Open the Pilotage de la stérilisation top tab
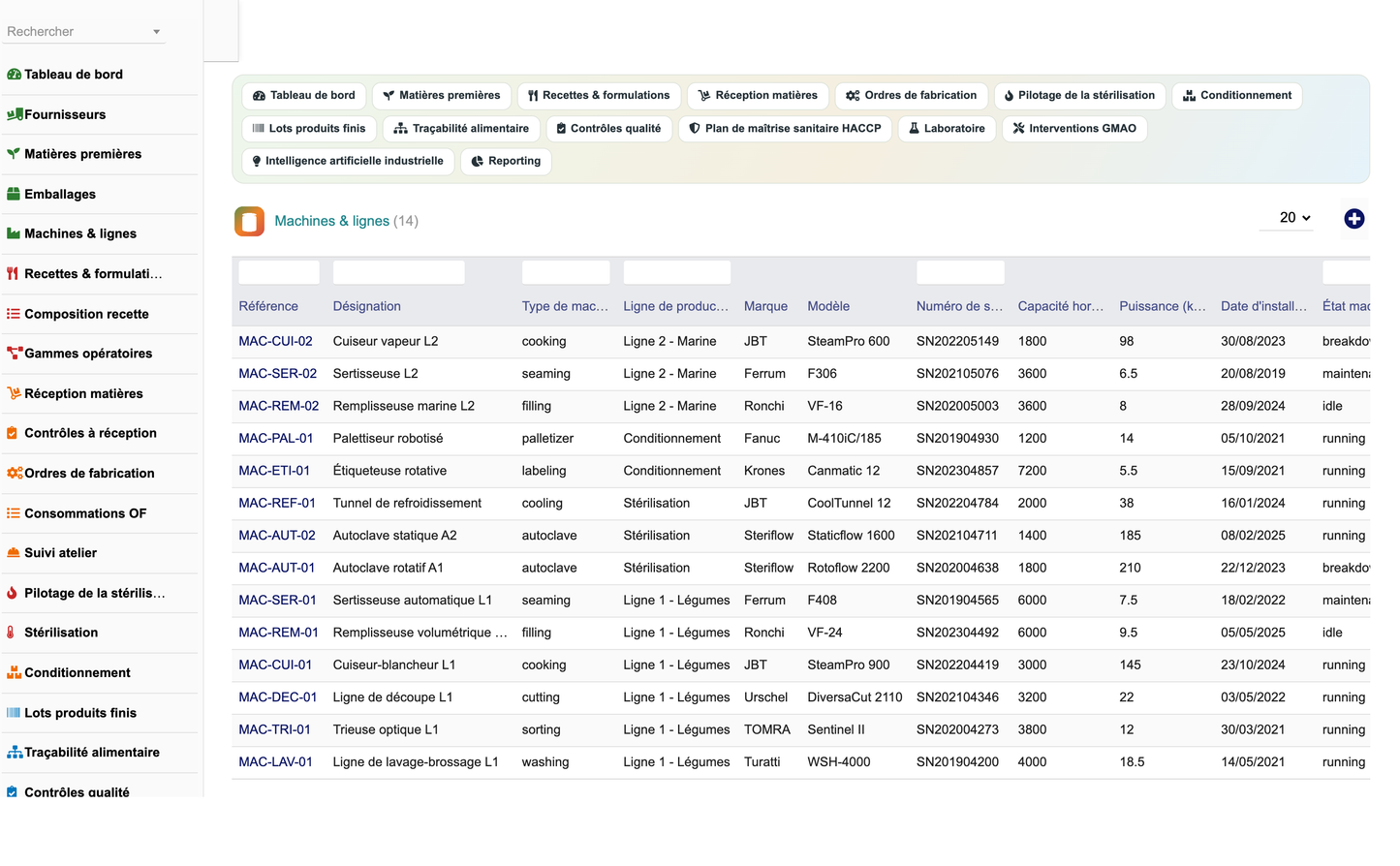Image resolution: width=1400 pixels, height=866 pixels. (1080, 96)
